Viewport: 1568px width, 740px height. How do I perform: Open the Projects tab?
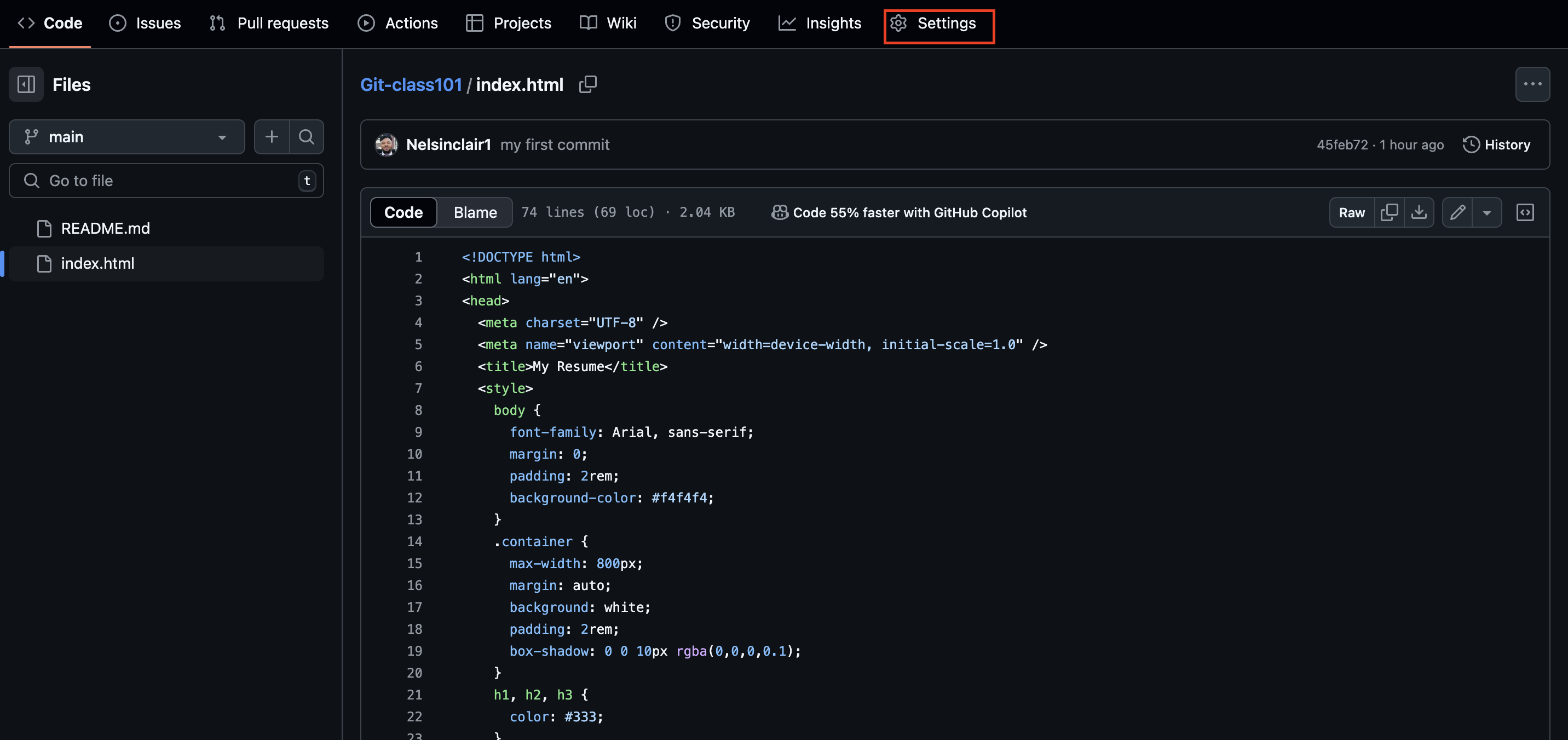[508, 23]
